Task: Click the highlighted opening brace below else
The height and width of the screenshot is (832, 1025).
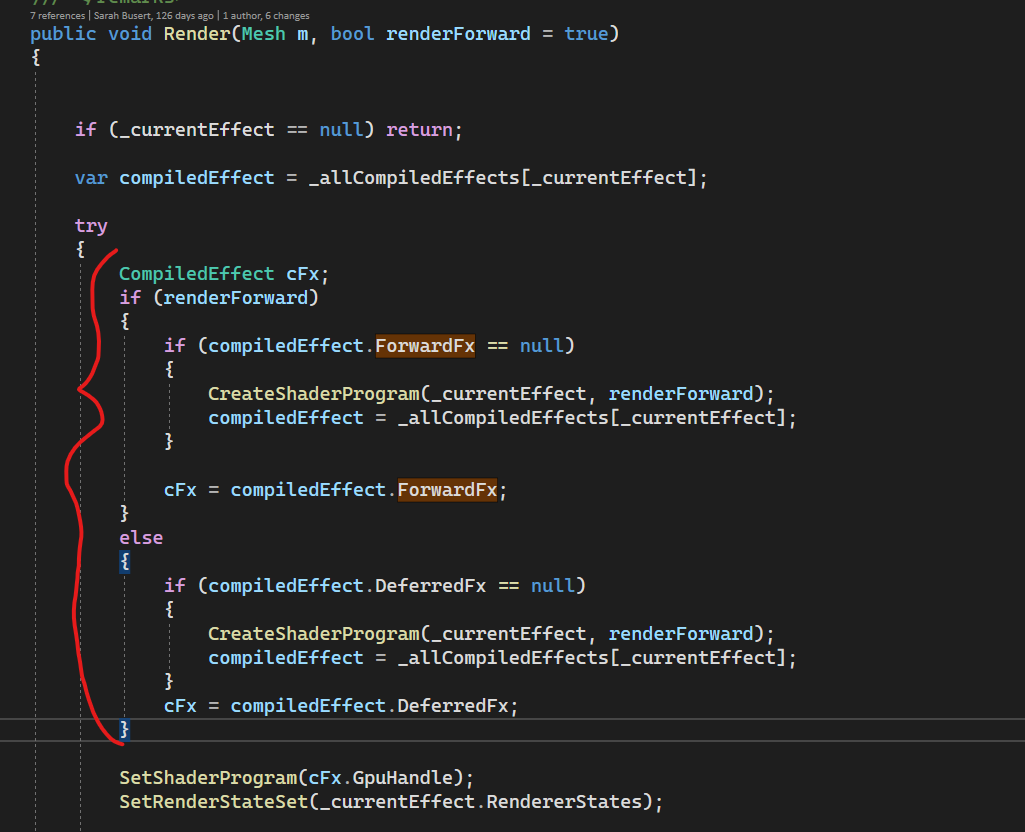Action: click(125, 562)
